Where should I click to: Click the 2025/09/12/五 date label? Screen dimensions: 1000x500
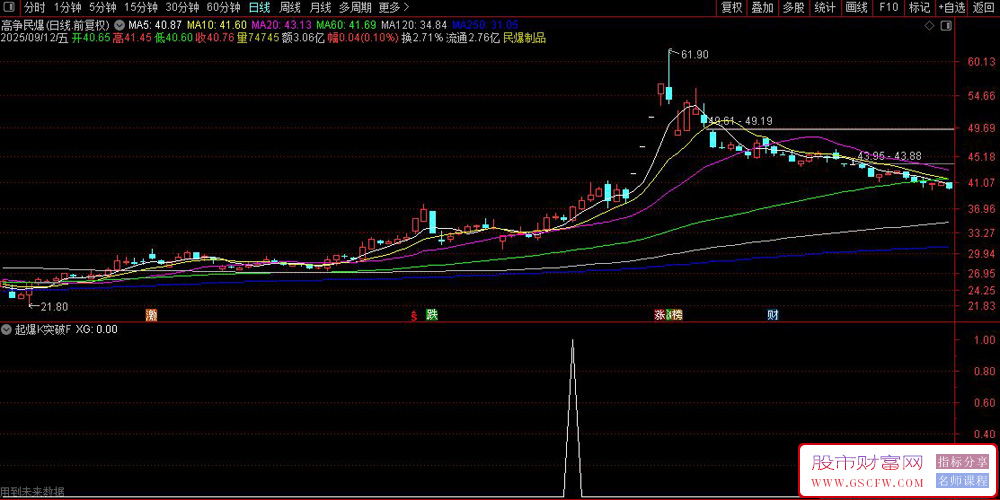pyautogui.click(x=34, y=38)
